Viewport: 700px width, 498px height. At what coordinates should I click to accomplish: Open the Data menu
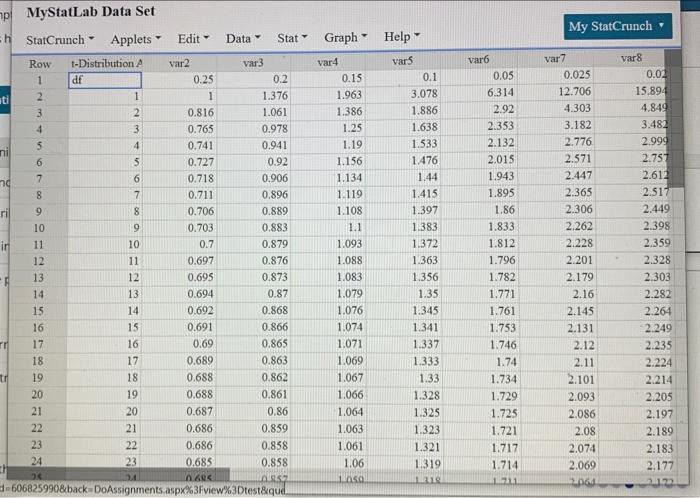tap(243, 38)
